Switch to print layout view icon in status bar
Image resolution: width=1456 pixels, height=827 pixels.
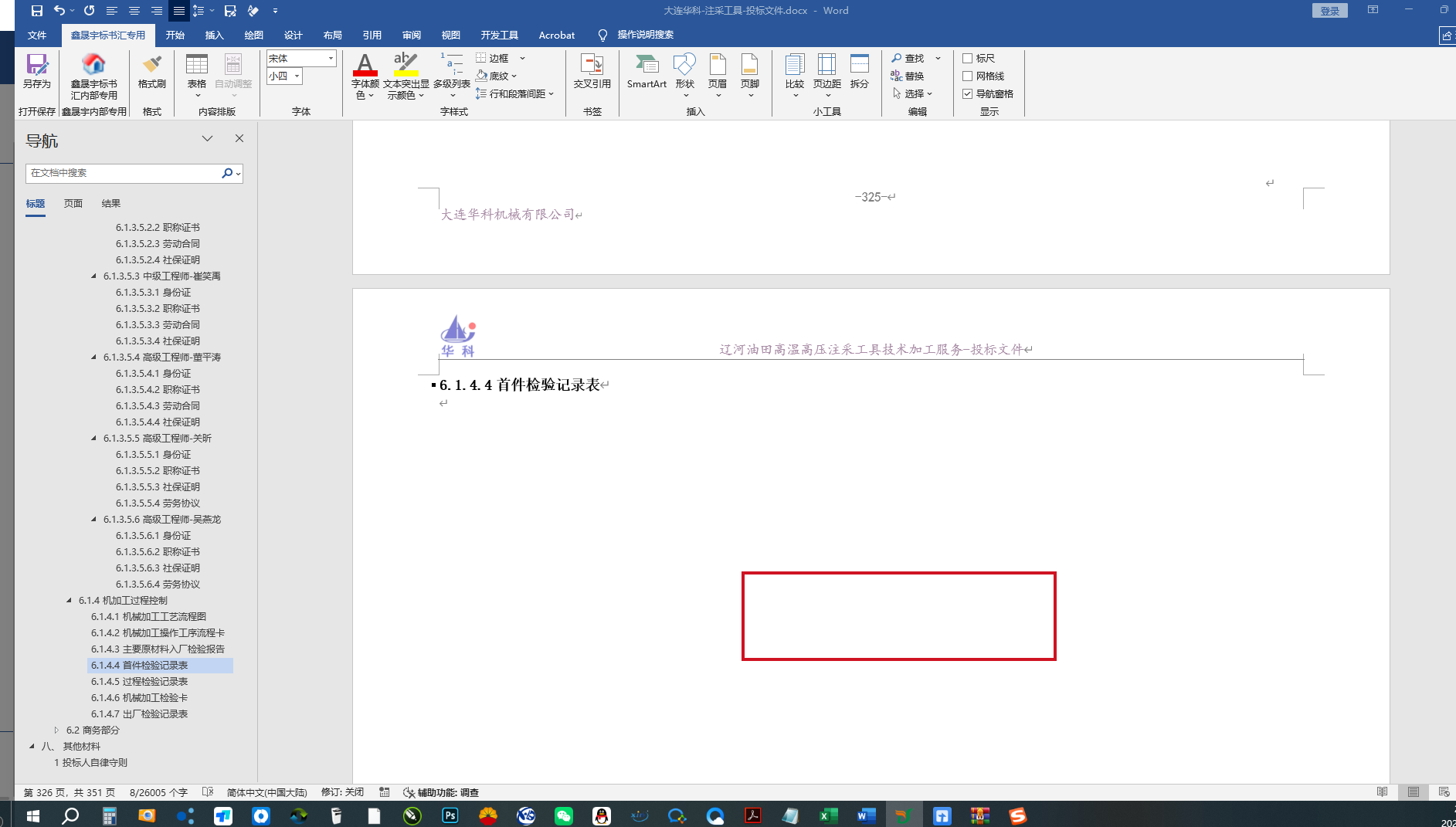click(1413, 792)
